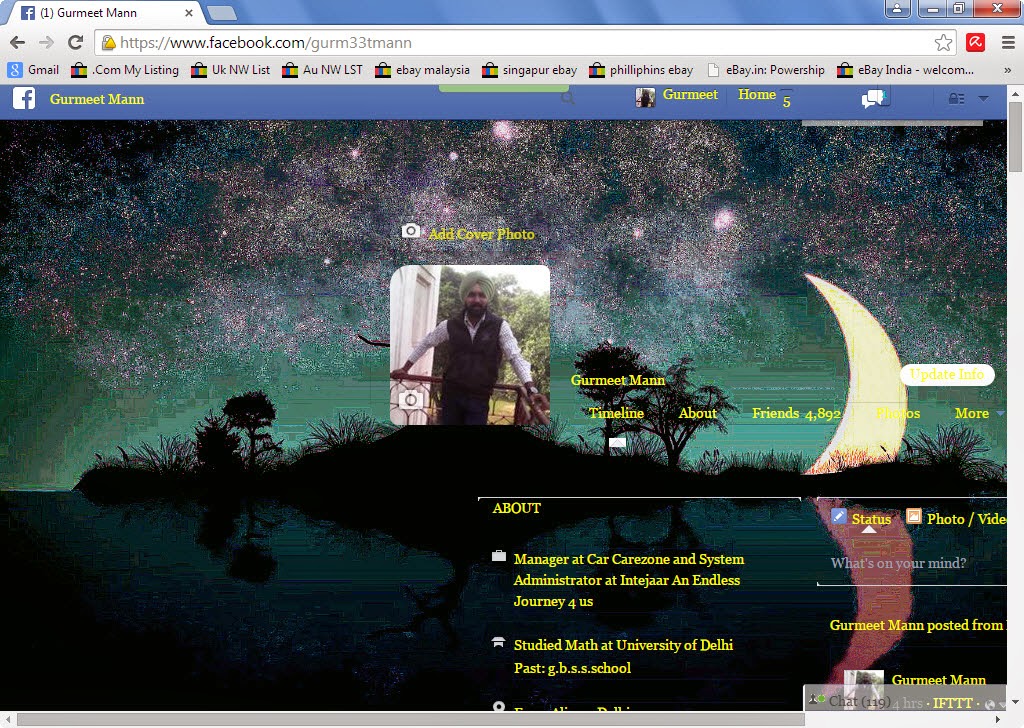
Task: Click red extension icon in toolbar
Action: pos(976,42)
